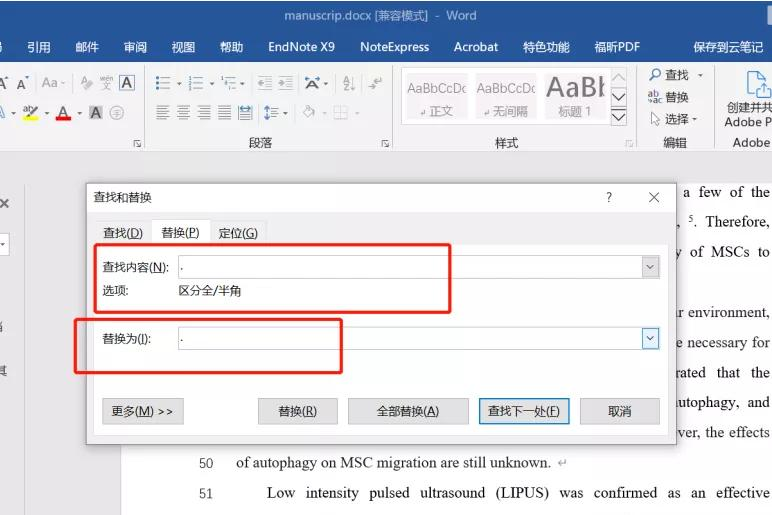772x515 pixels.
Task: Click the sort A-Z icon
Action: coord(349,83)
